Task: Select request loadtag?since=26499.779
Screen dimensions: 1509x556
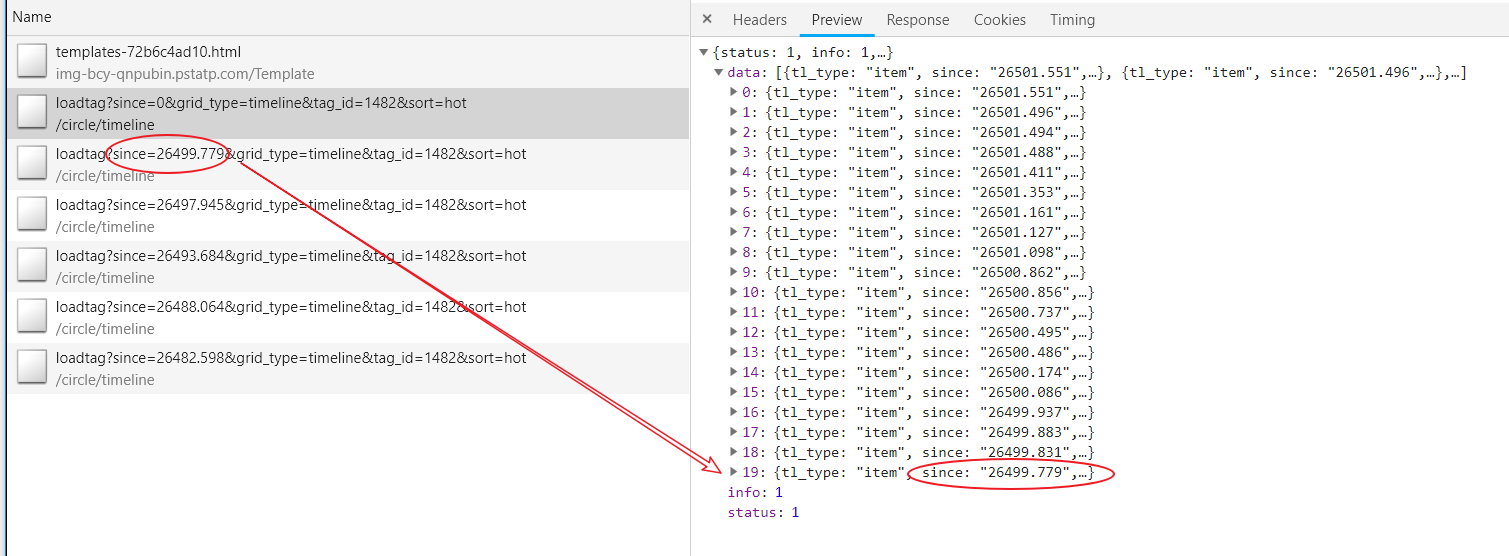Action: [347, 164]
